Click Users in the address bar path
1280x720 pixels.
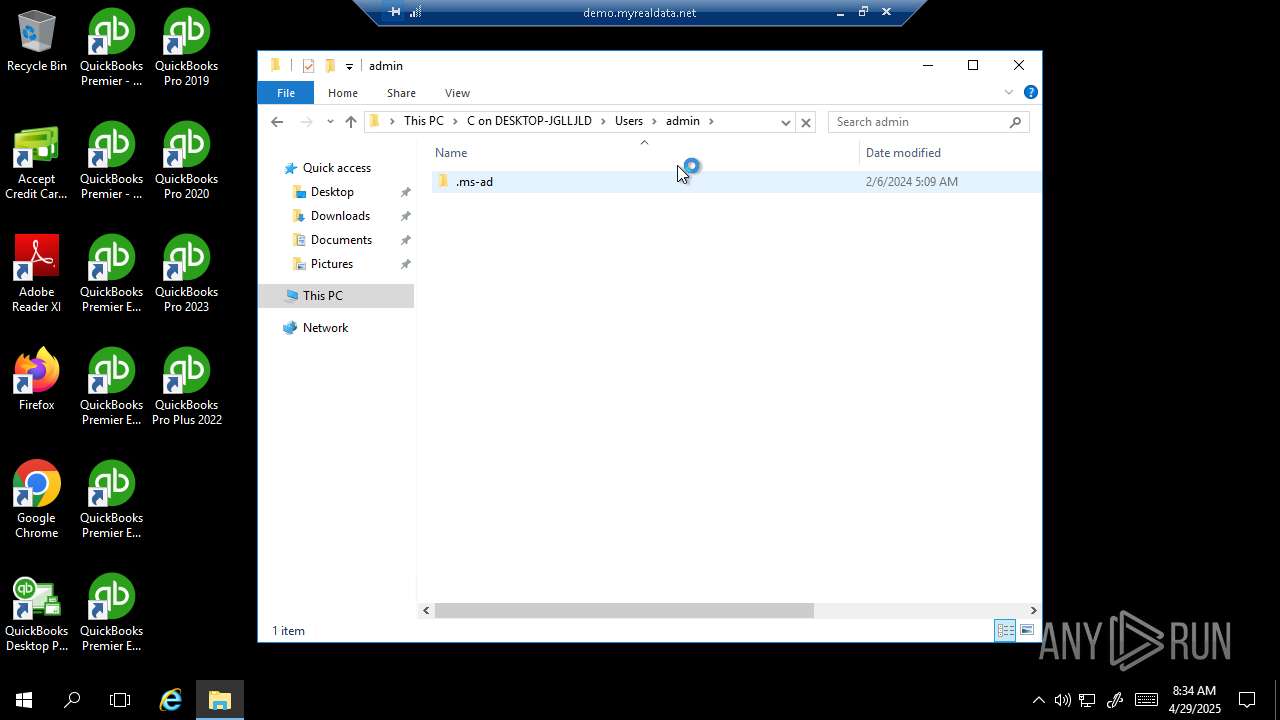coord(629,121)
